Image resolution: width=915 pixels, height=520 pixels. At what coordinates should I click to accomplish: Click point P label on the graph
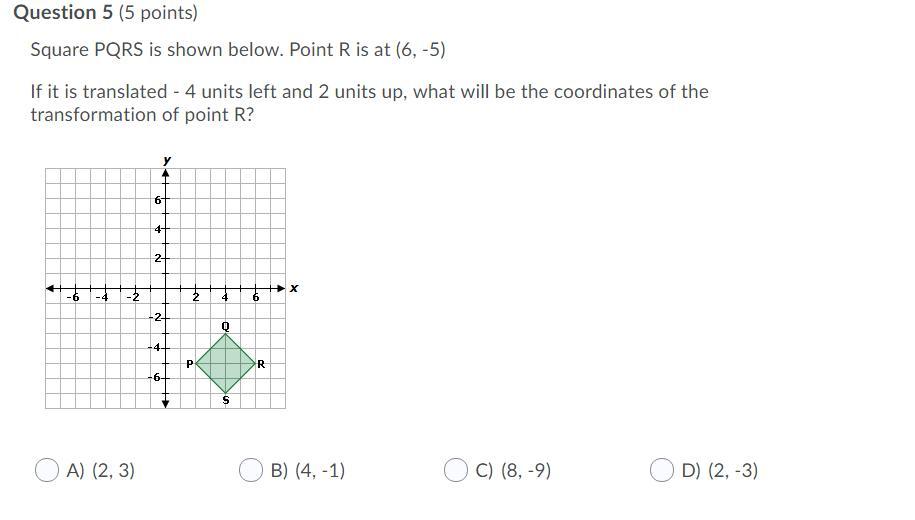pos(189,364)
